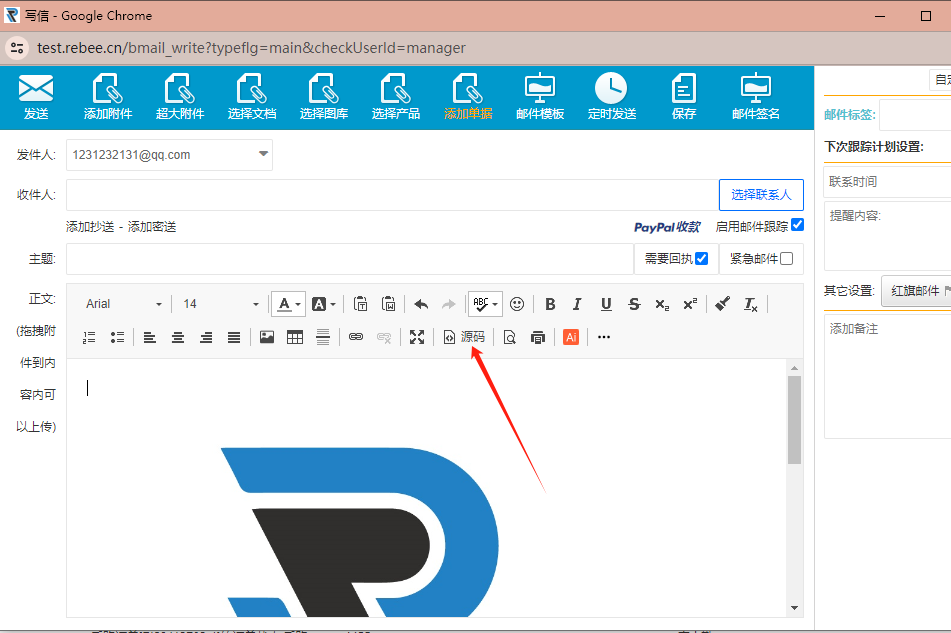Click the 收件人 recipient input field
The height and width of the screenshot is (633, 951).
pos(392,195)
